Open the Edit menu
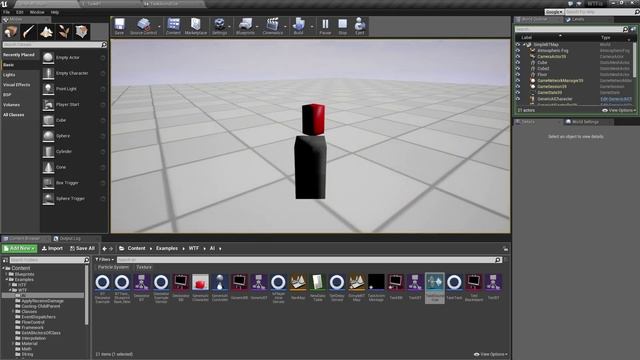This screenshot has width=640, height=360. (20, 12)
